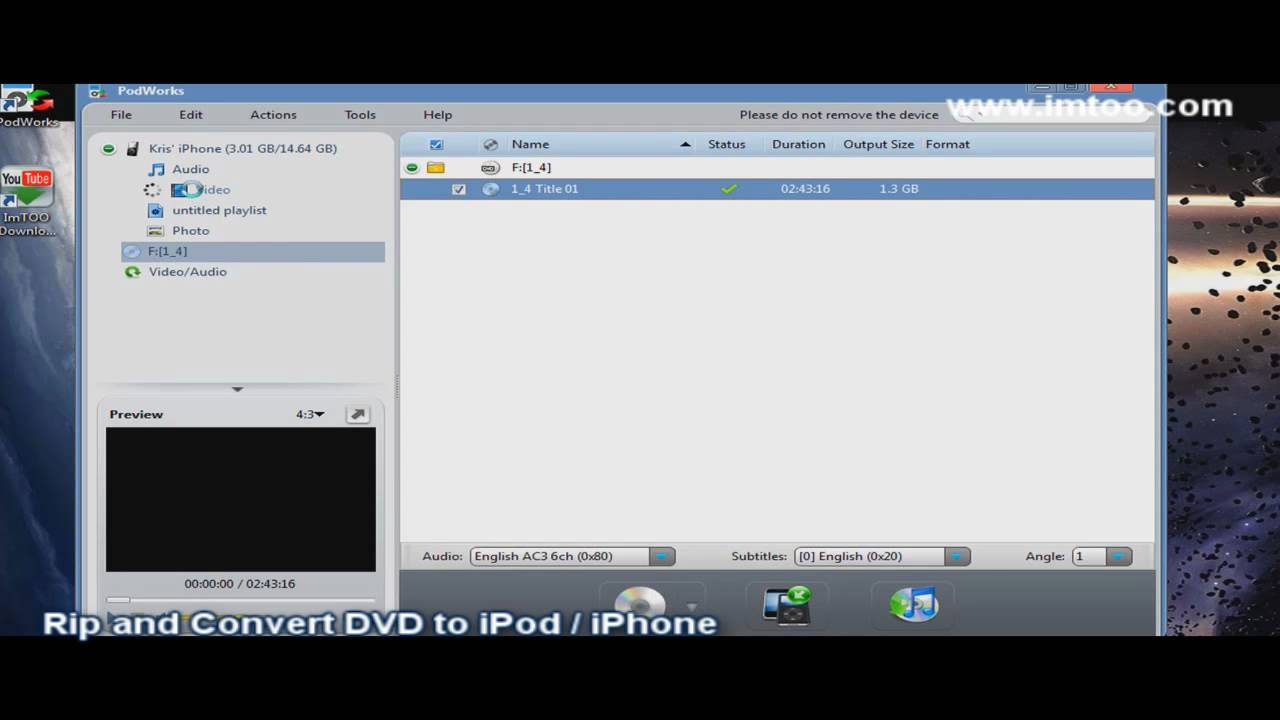Screen dimensions: 1280x720
Task: Open the Help menu
Action: pyautogui.click(x=438, y=115)
